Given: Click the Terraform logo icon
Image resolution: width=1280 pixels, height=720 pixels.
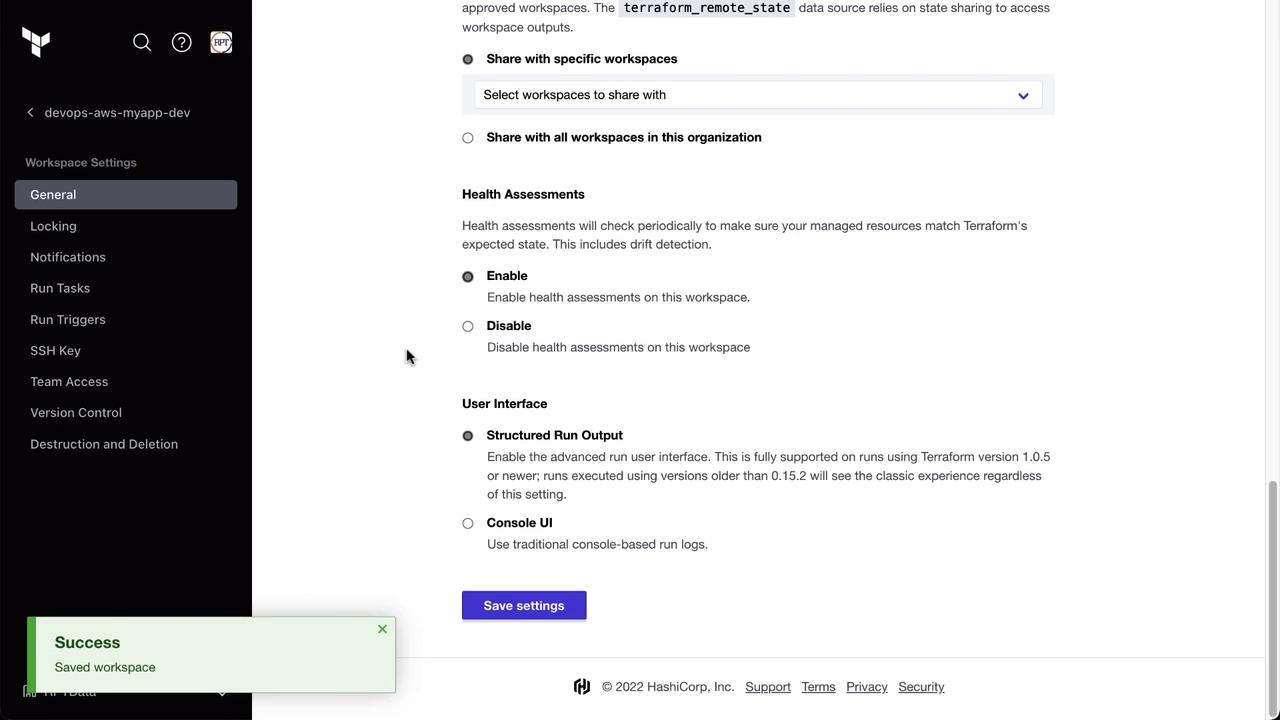Looking at the screenshot, I should pyautogui.click(x=36, y=42).
